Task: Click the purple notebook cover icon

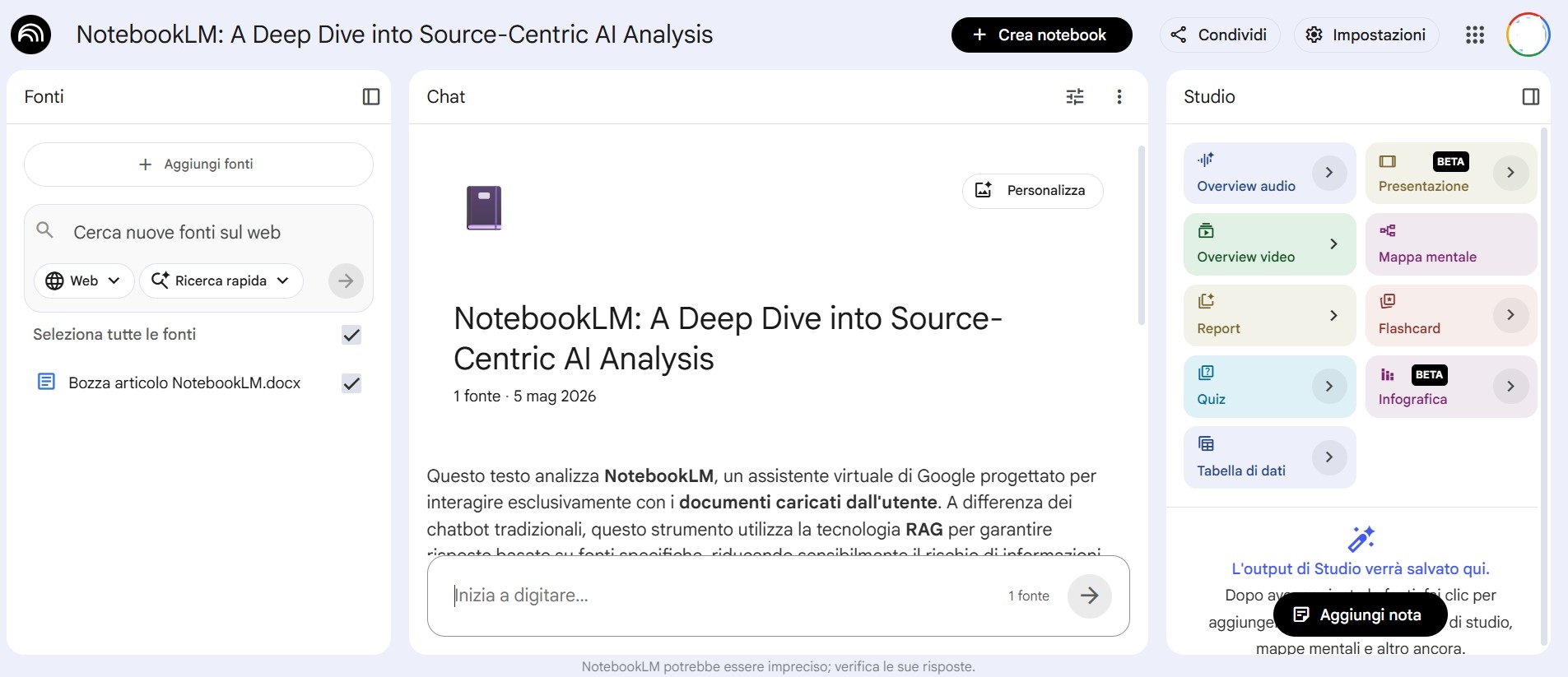Action: pos(484,207)
